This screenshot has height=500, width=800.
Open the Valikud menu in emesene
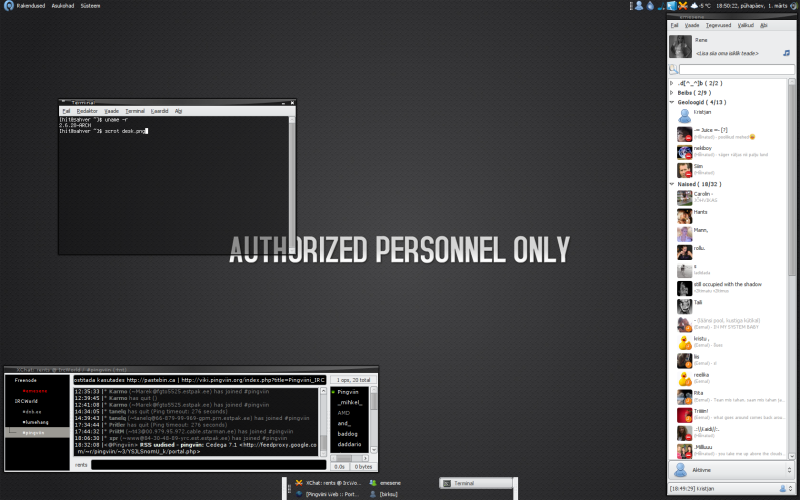coord(745,25)
